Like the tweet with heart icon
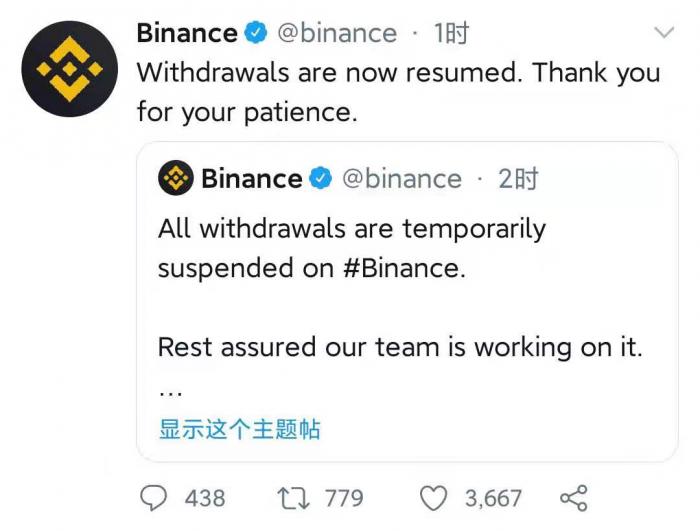This screenshot has width=700, height=531. tap(433, 497)
